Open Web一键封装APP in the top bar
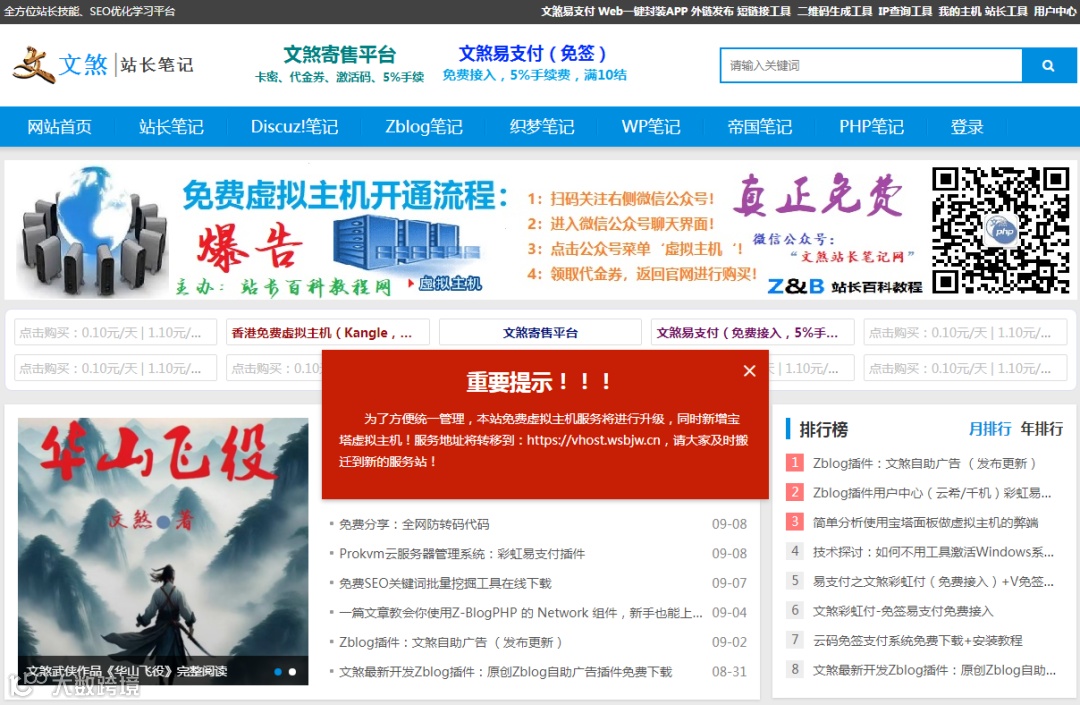This screenshot has width=1080, height=705. [643, 11]
